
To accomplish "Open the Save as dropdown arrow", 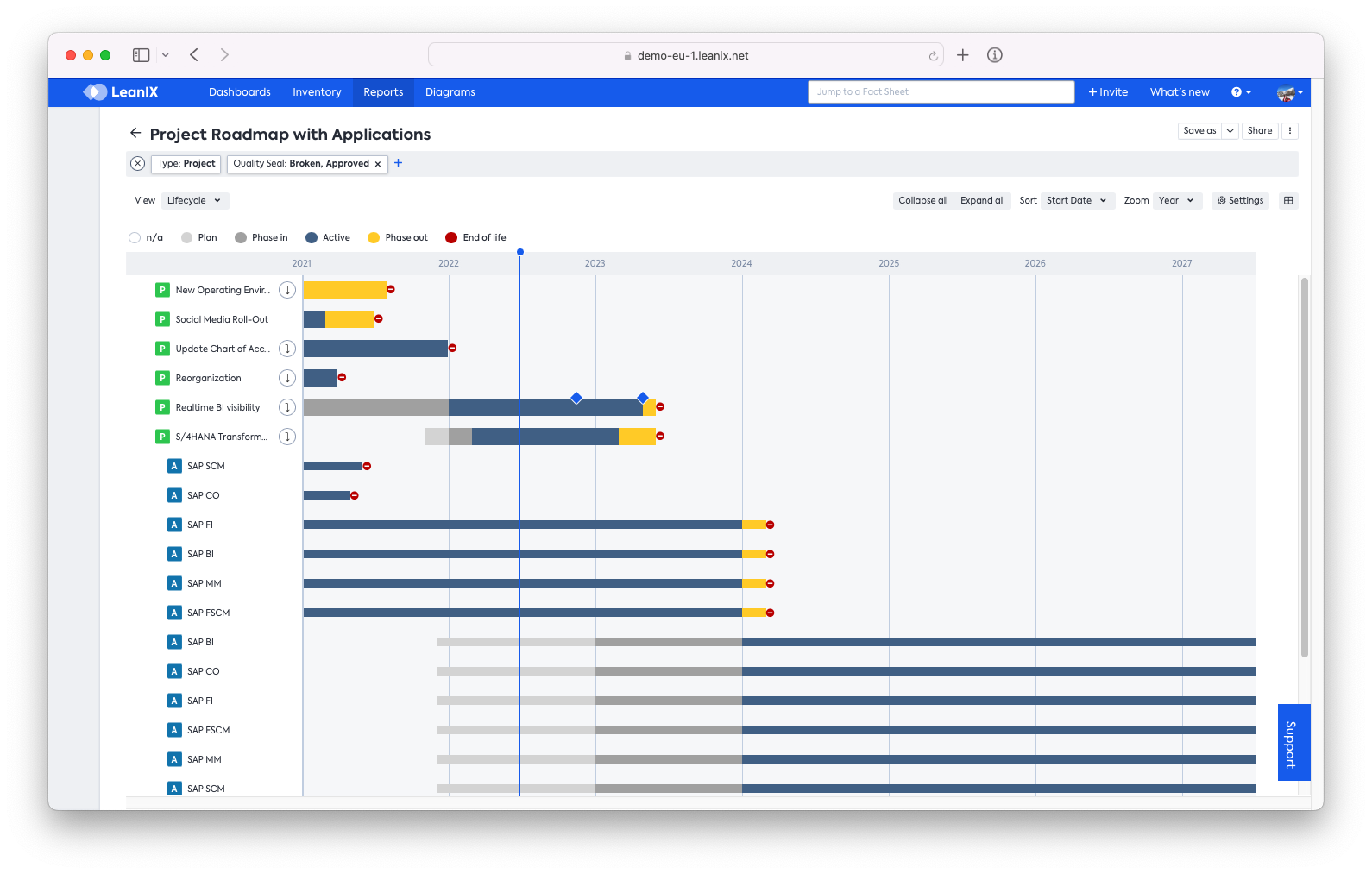I will point(1230,131).
